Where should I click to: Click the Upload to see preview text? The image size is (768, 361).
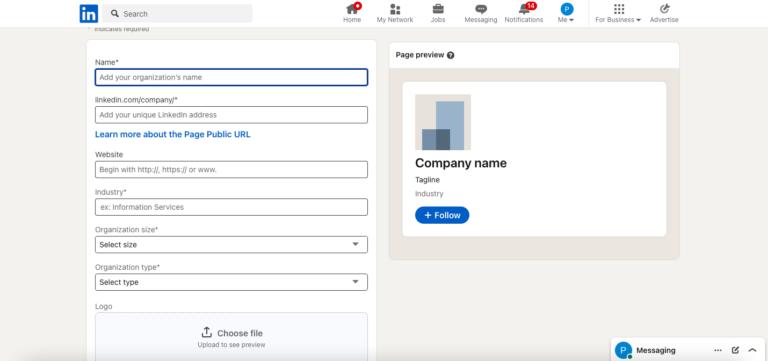click(x=231, y=345)
